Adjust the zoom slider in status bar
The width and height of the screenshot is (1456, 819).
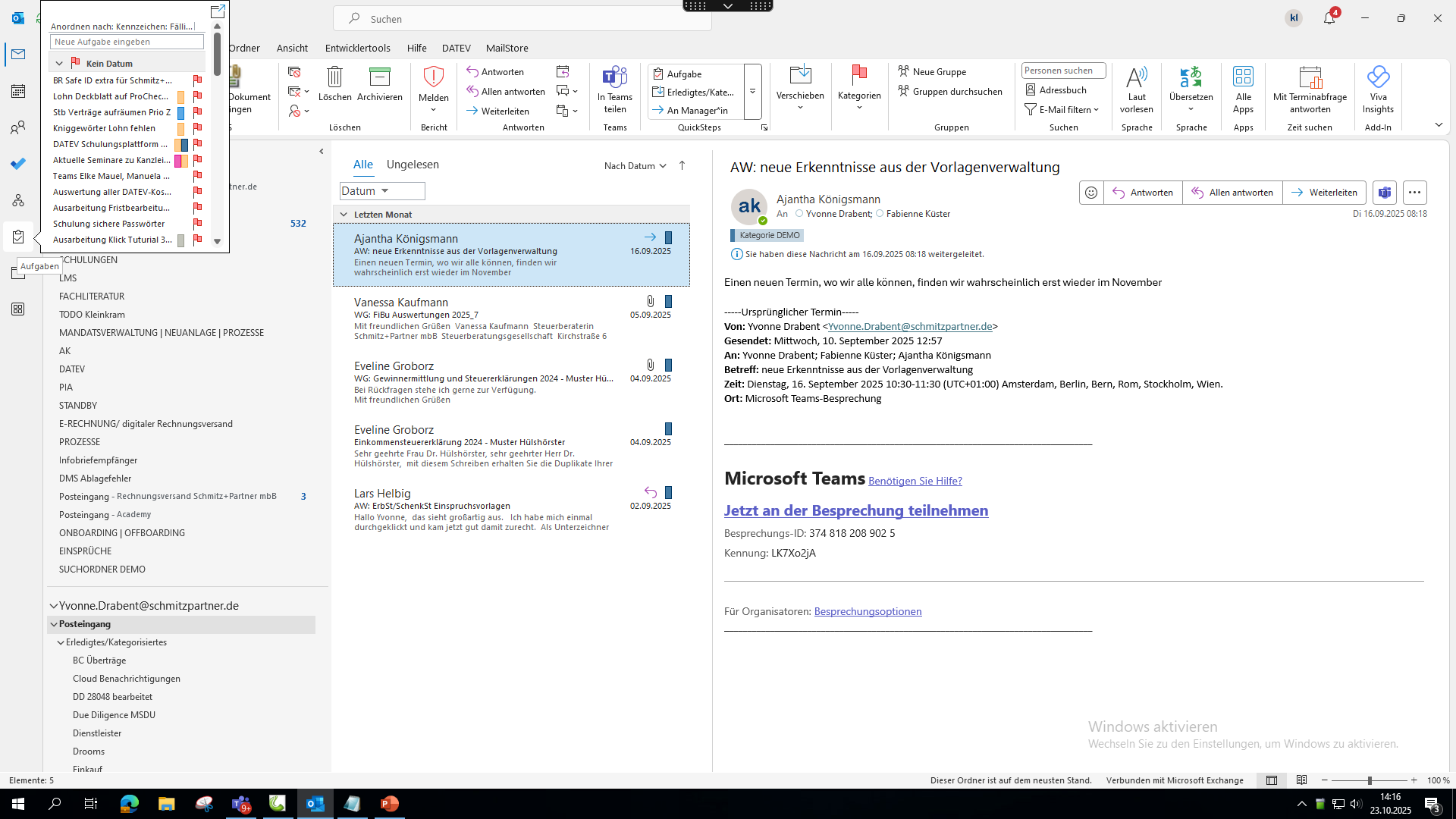pyautogui.click(x=1370, y=780)
